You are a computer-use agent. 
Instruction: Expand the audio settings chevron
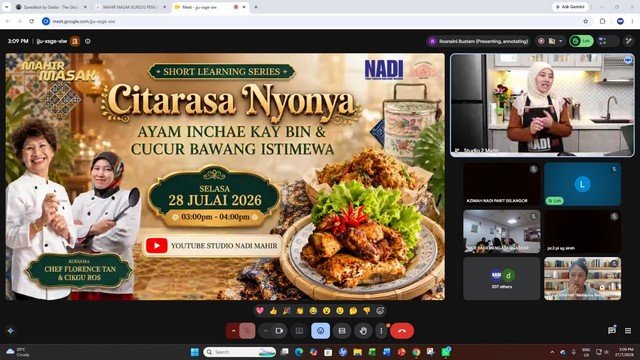tap(233, 331)
